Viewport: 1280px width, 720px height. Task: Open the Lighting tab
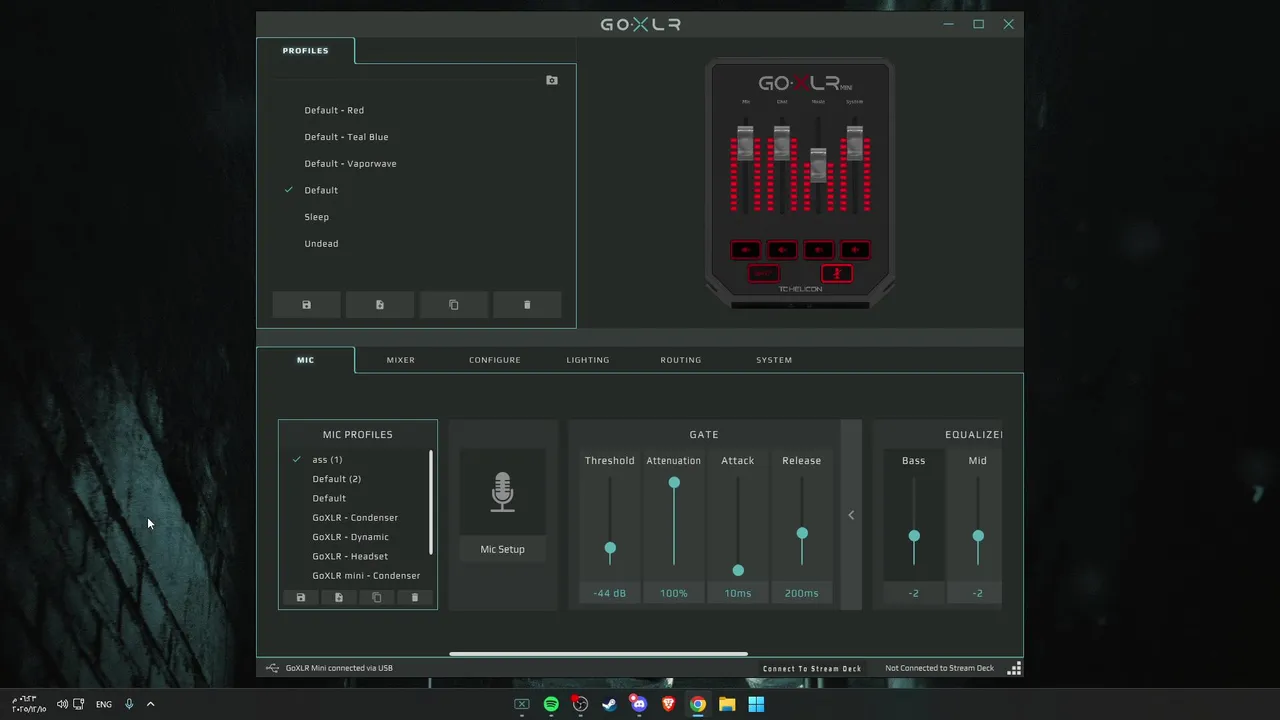(588, 360)
